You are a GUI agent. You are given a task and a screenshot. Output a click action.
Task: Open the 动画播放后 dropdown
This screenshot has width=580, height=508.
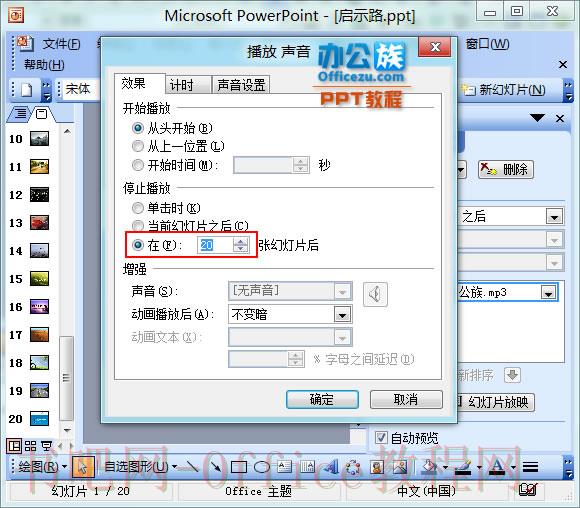coord(343,315)
